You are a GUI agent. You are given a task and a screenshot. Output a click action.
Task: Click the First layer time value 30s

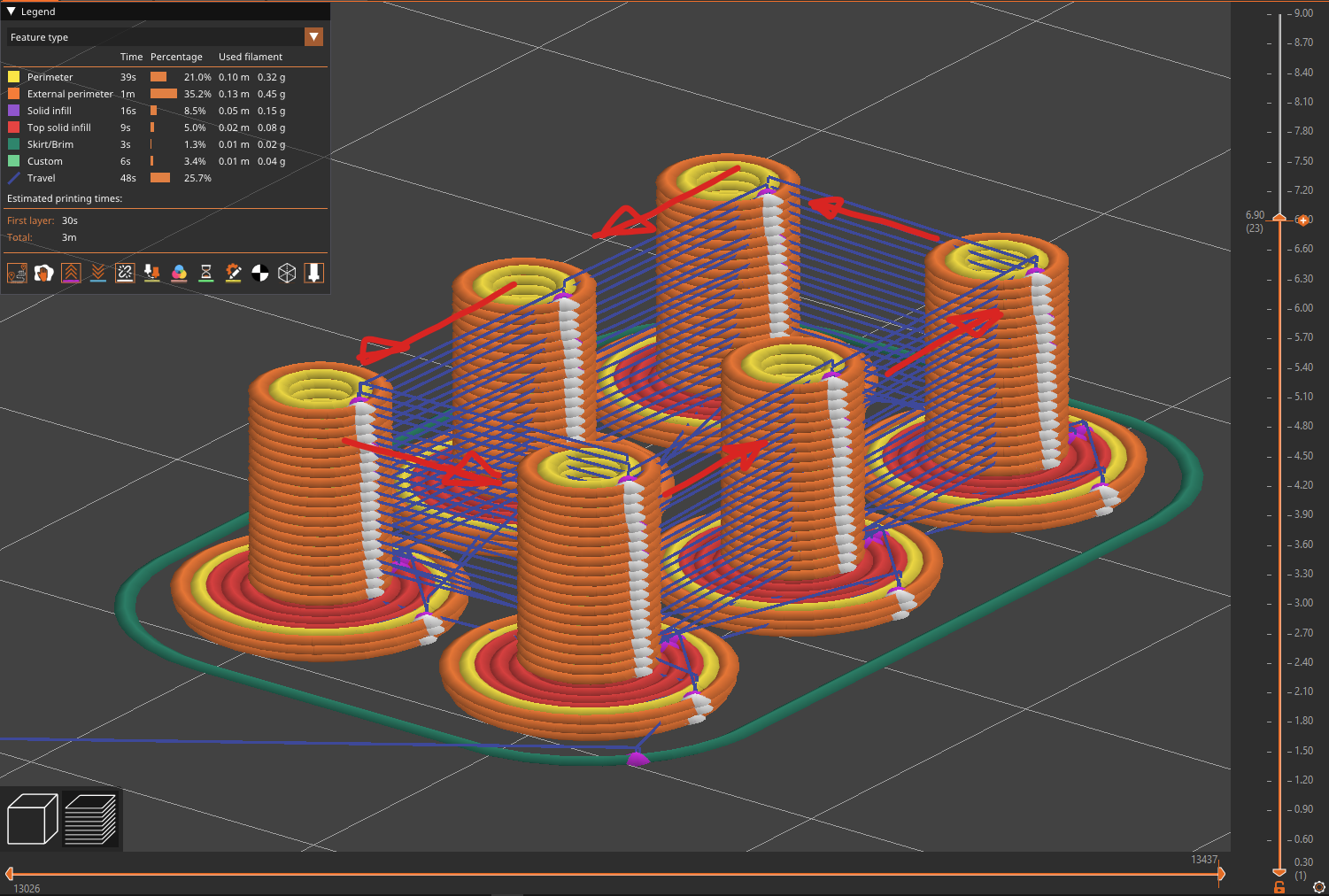(70, 220)
